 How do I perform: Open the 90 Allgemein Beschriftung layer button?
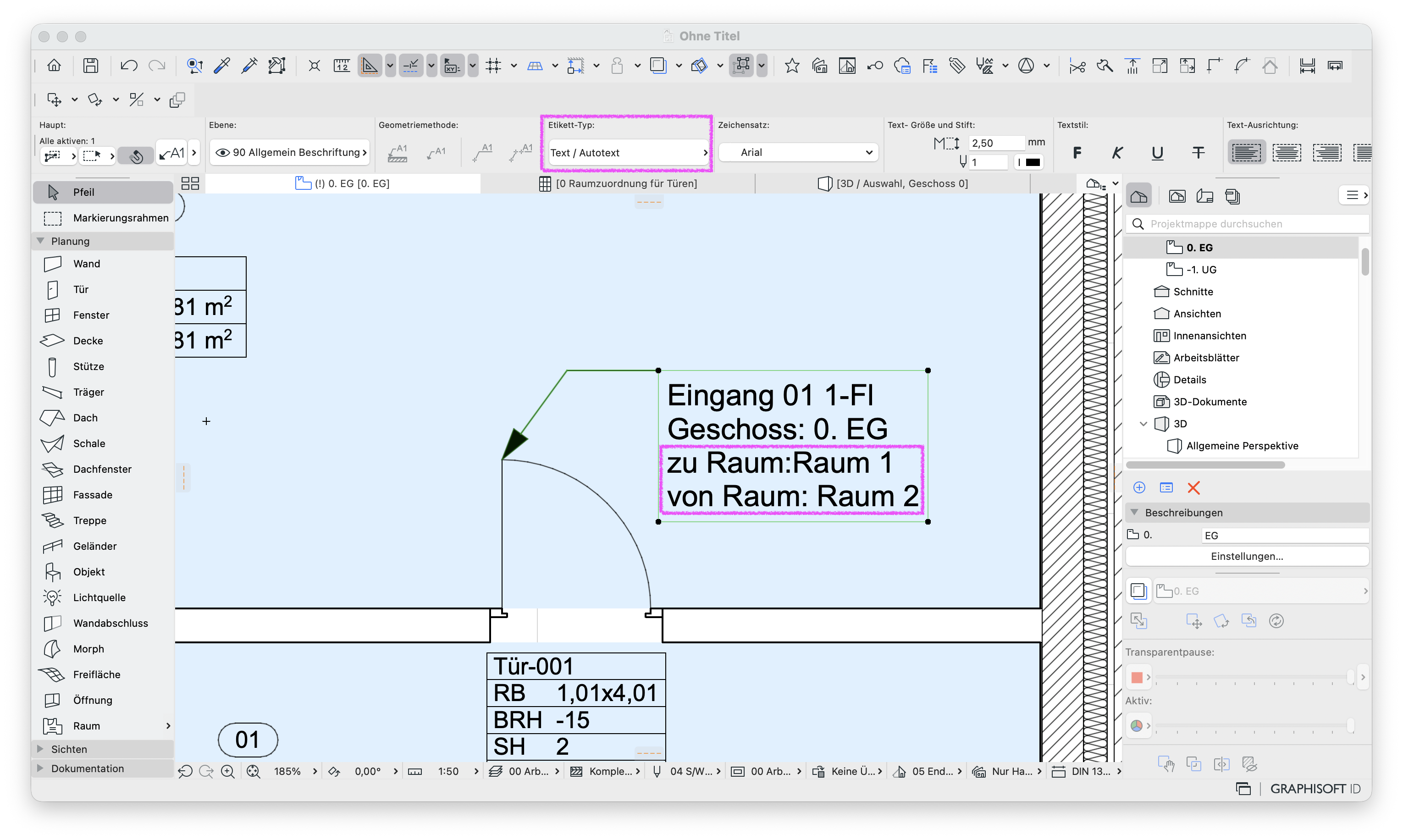pyautogui.click(x=290, y=152)
